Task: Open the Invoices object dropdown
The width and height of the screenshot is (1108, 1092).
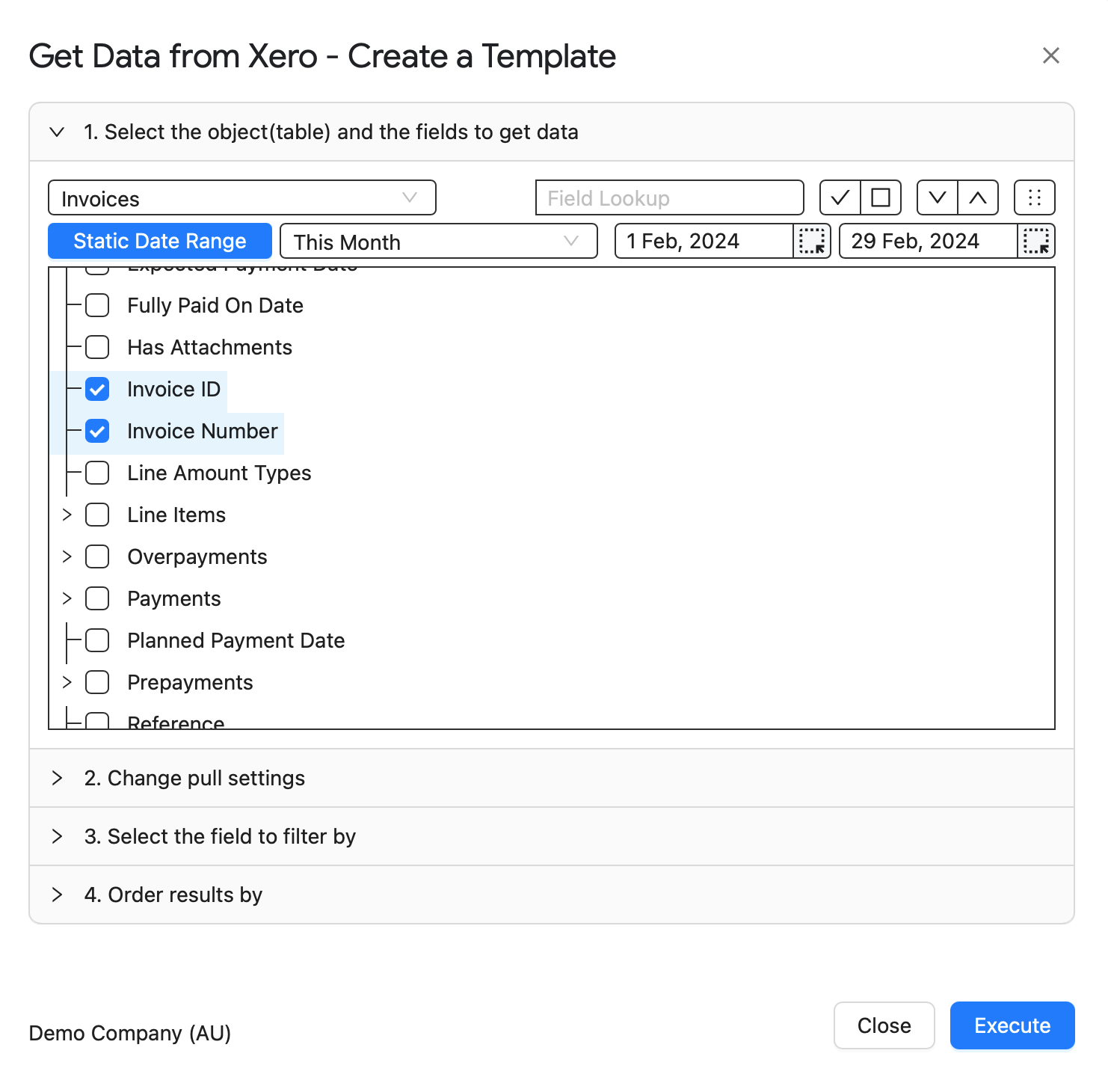Action: [242, 198]
